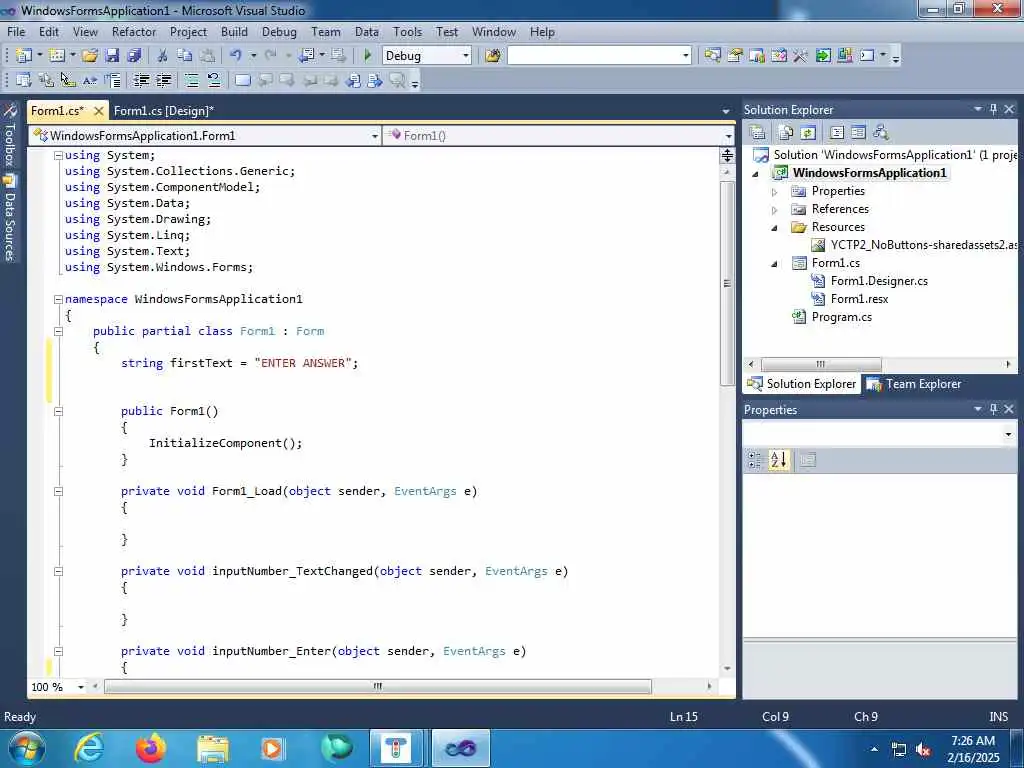1024x768 pixels.
Task: Pin toggle for Solution Explorer panel
Action: [x=993, y=109]
